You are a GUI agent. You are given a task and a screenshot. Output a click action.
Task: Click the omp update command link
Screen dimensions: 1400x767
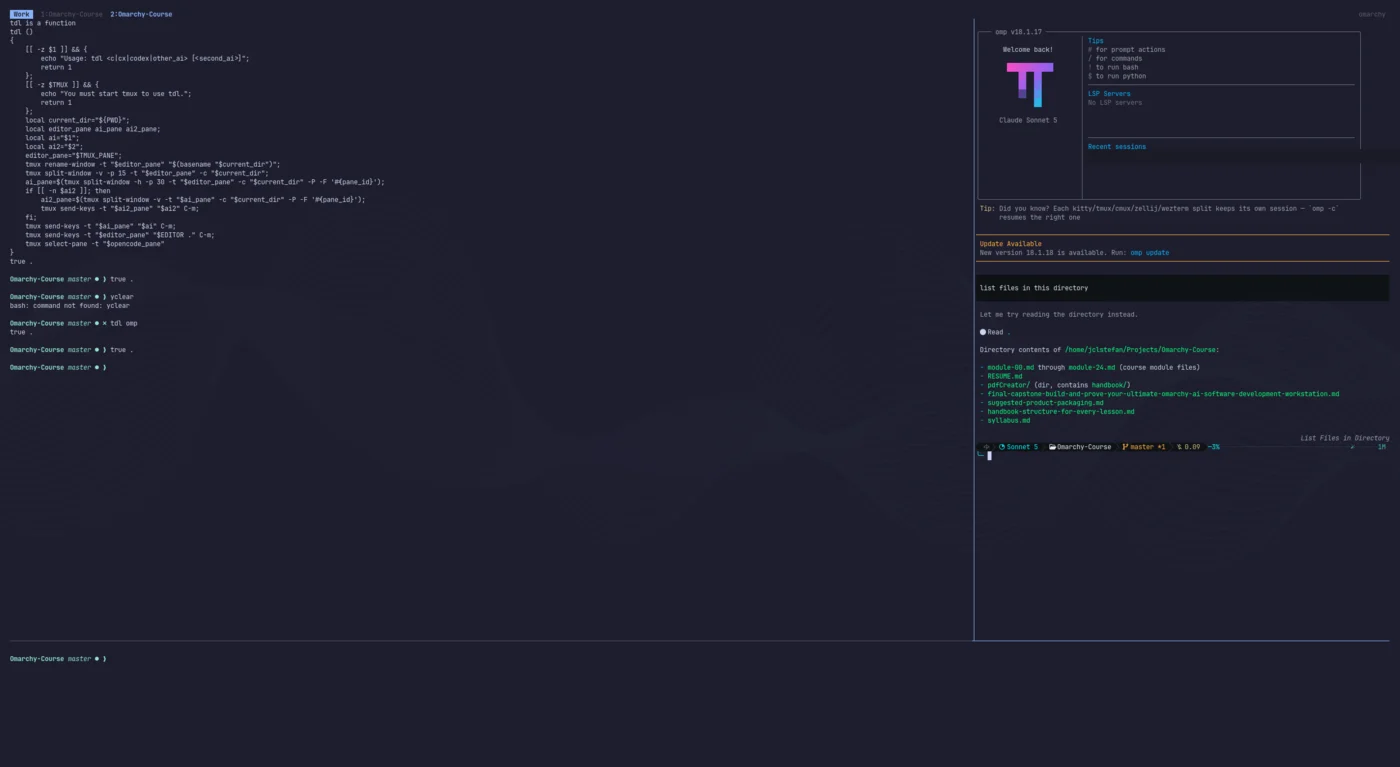1149,253
